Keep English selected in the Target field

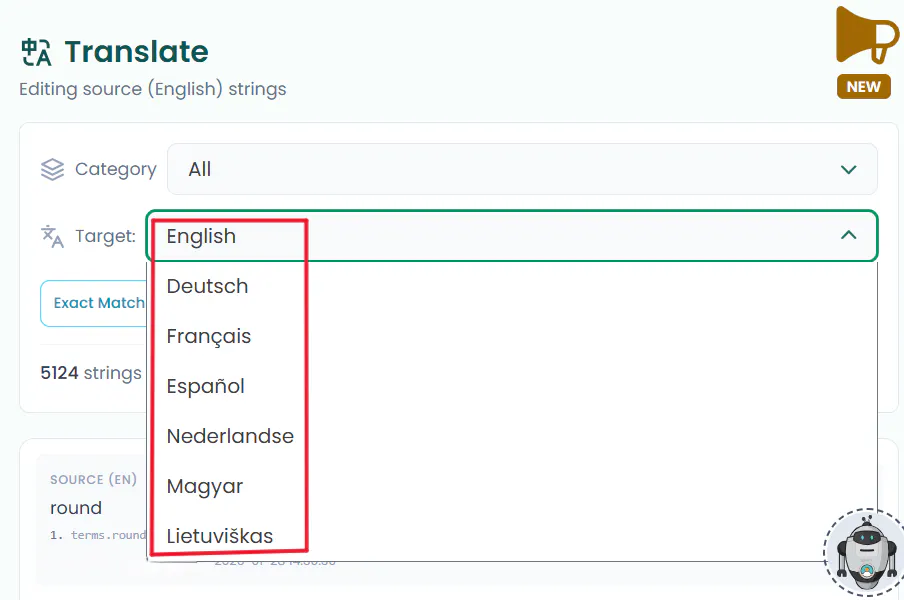201,236
